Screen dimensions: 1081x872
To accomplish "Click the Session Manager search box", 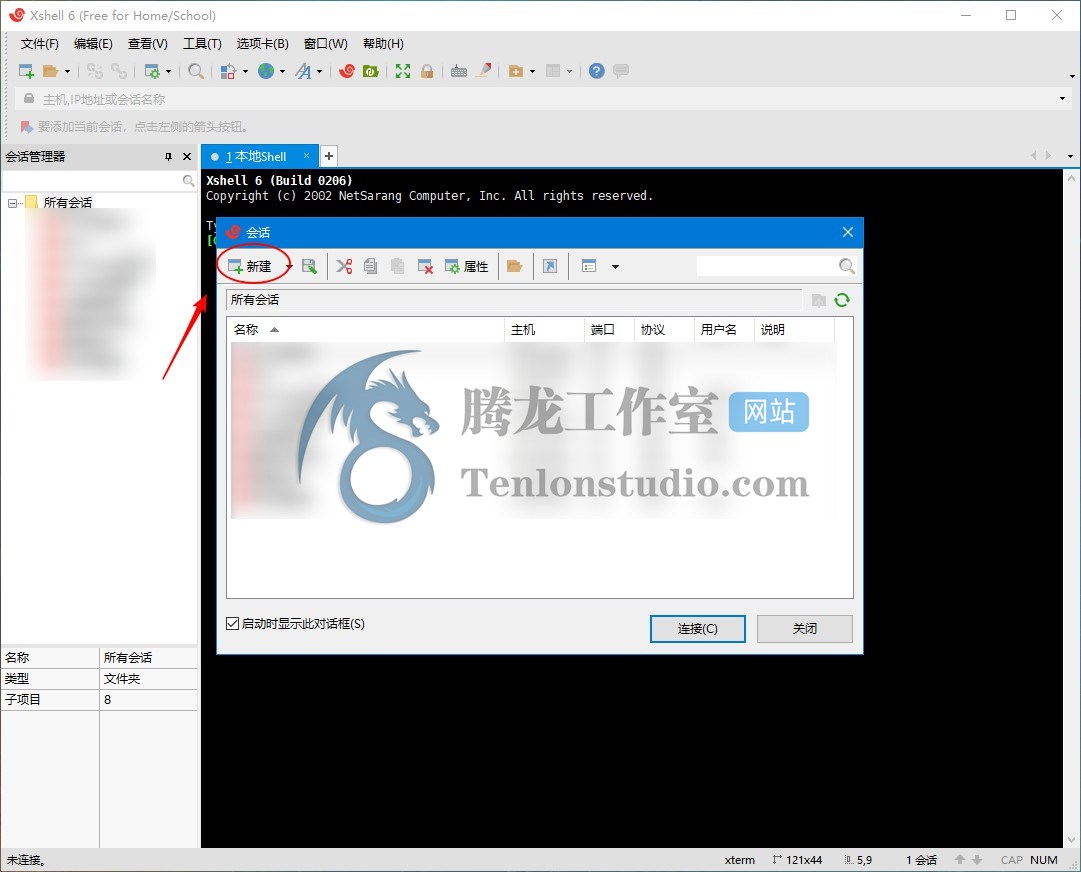I will (x=92, y=181).
